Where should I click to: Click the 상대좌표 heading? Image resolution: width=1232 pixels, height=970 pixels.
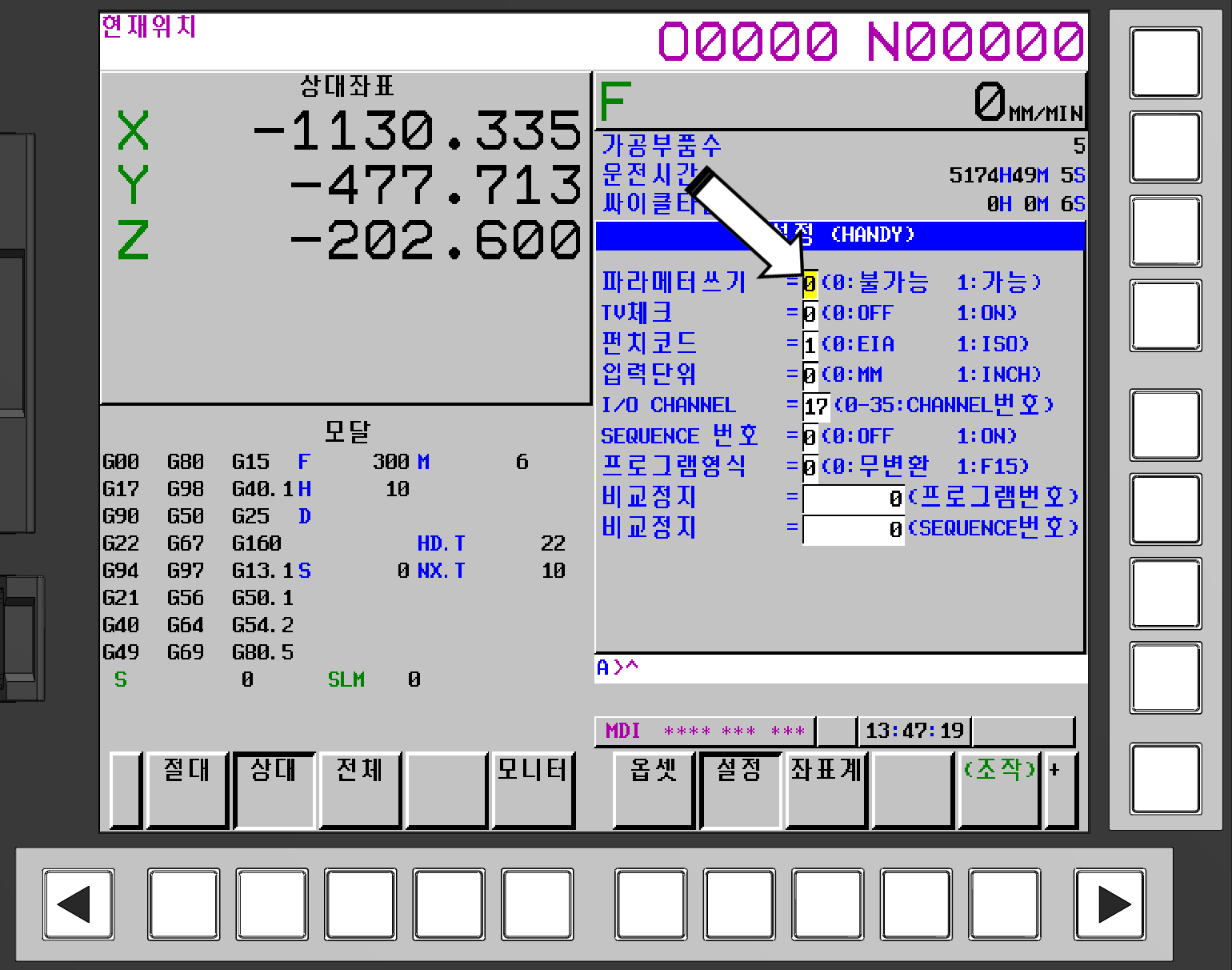coord(346,86)
